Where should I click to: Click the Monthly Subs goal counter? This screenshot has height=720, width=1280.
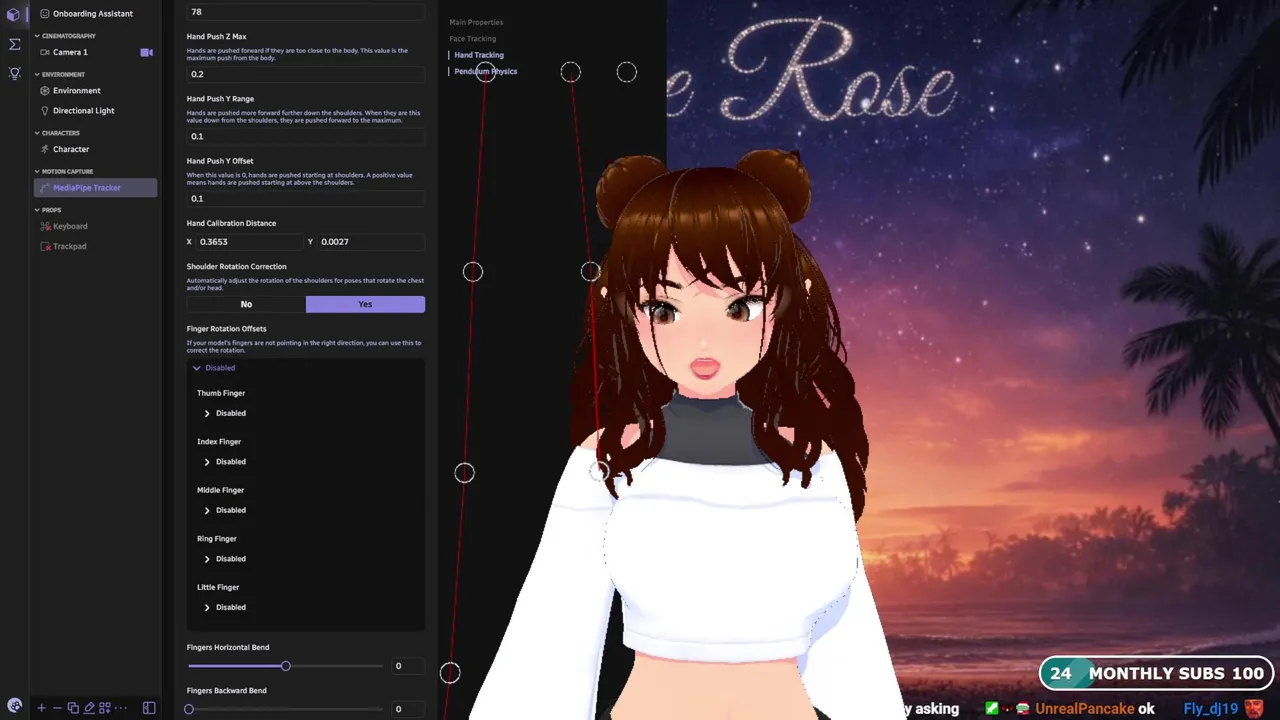(x=1156, y=673)
